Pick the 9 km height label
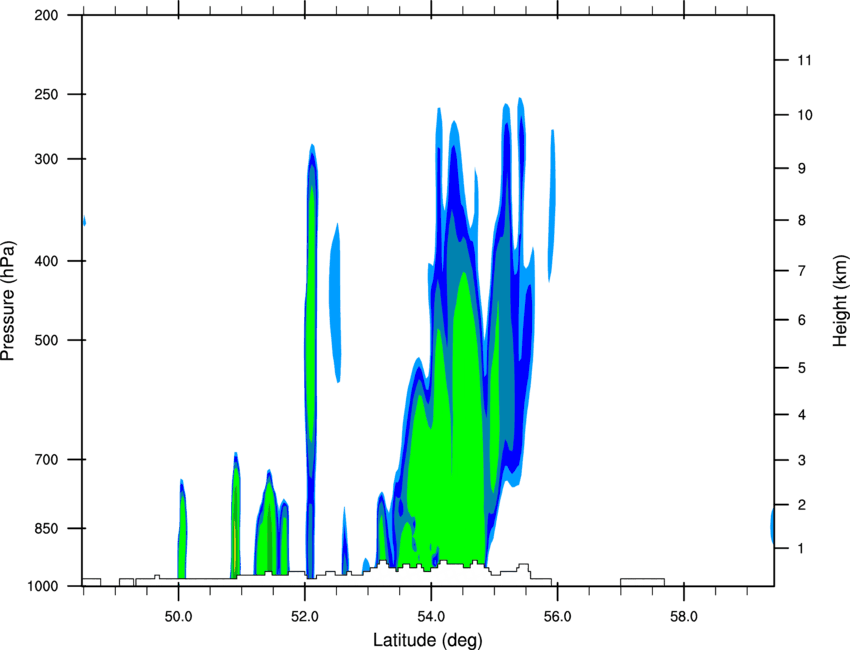The width and height of the screenshot is (850, 650). coord(801,169)
